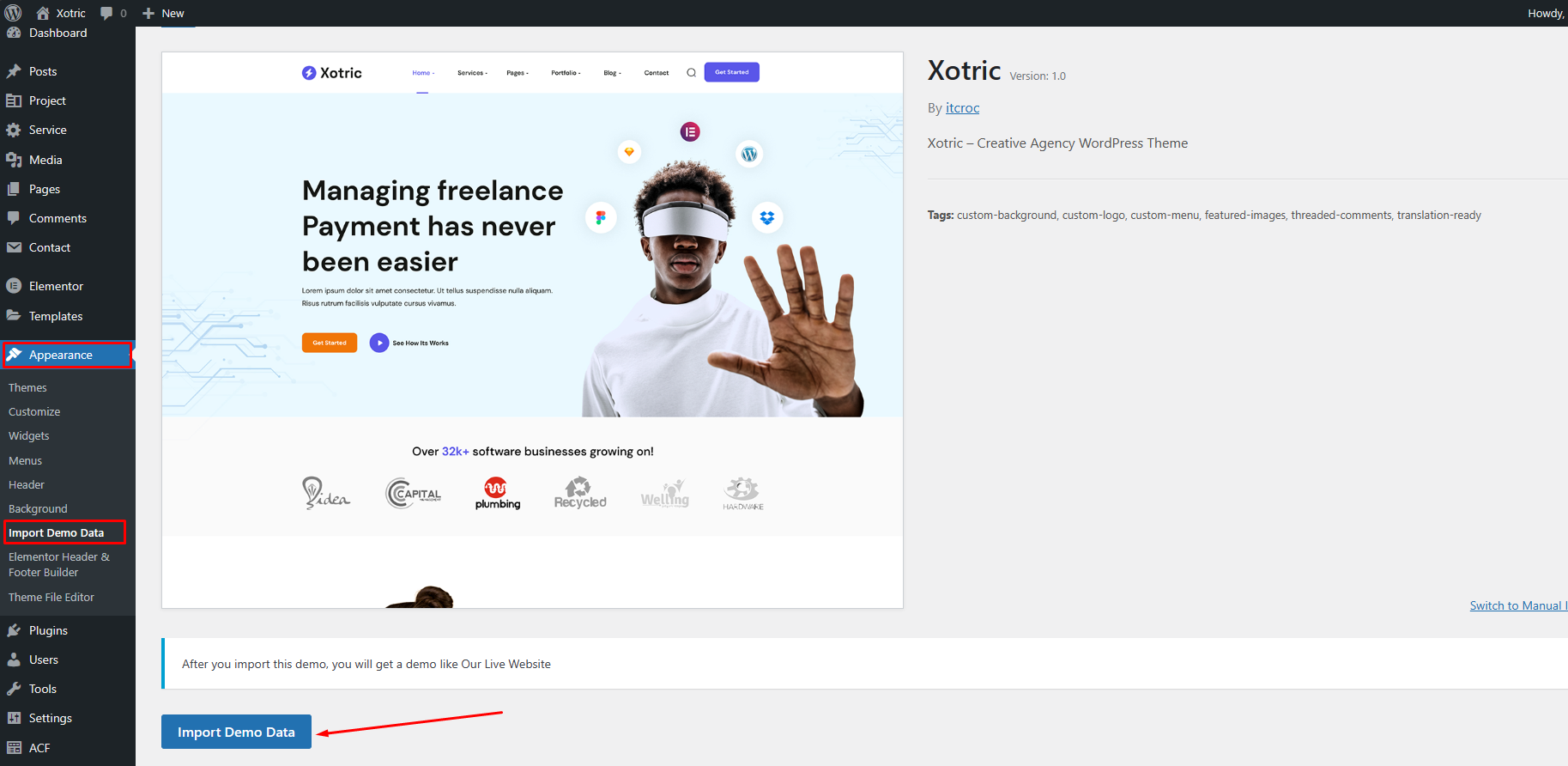
Task: Expand the Blog dropdown in demo preview nav
Action: 612,73
